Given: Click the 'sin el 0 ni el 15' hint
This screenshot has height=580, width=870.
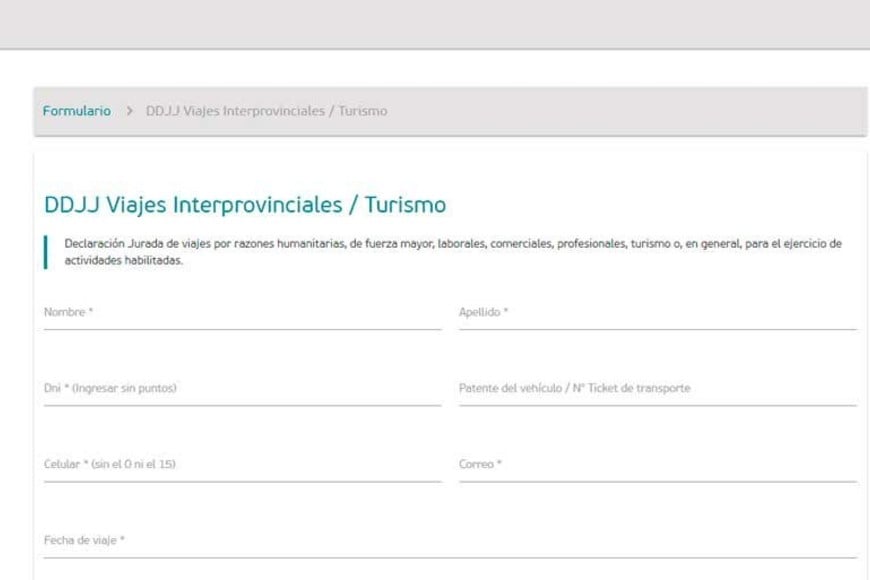Looking at the screenshot, I should [133, 464].
